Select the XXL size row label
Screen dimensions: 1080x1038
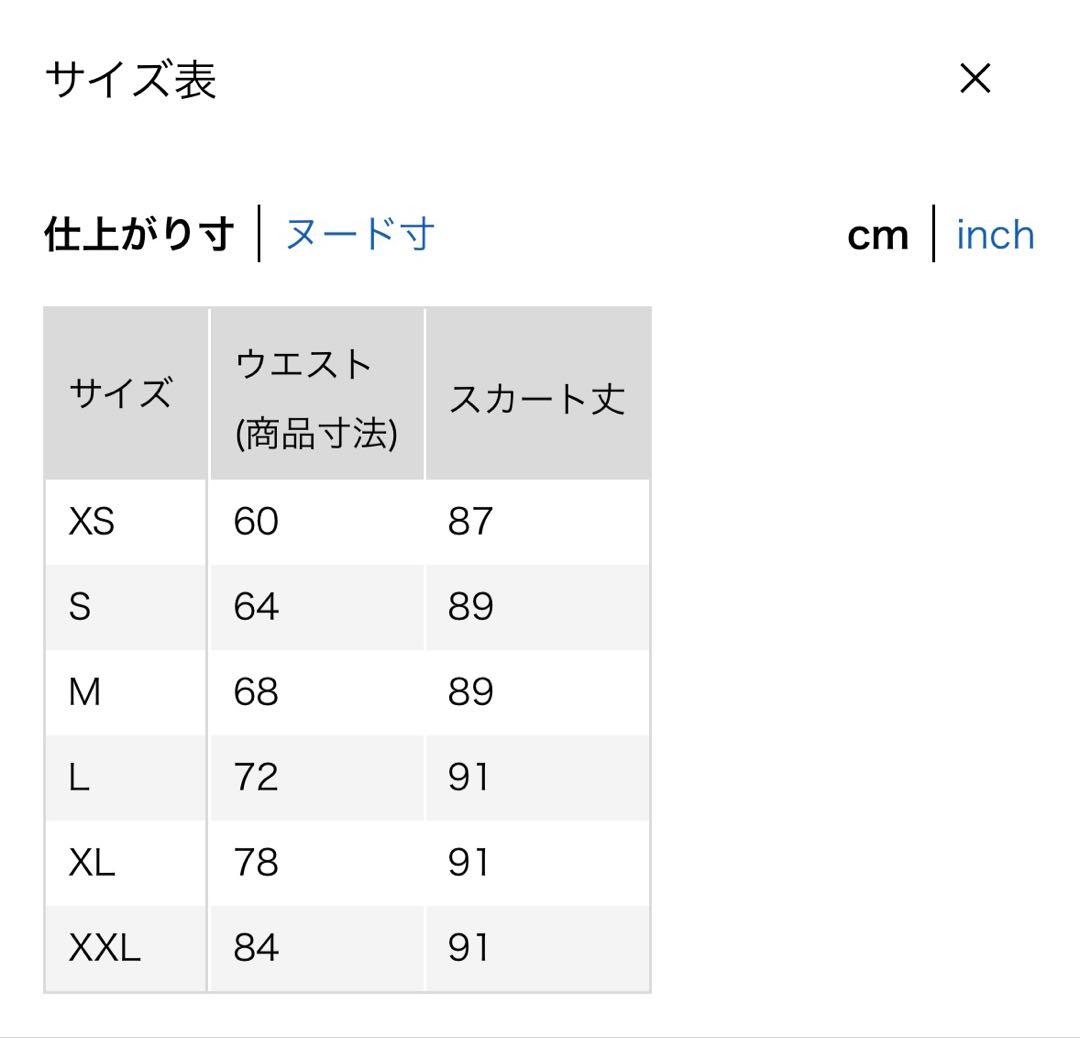(105, 948)
